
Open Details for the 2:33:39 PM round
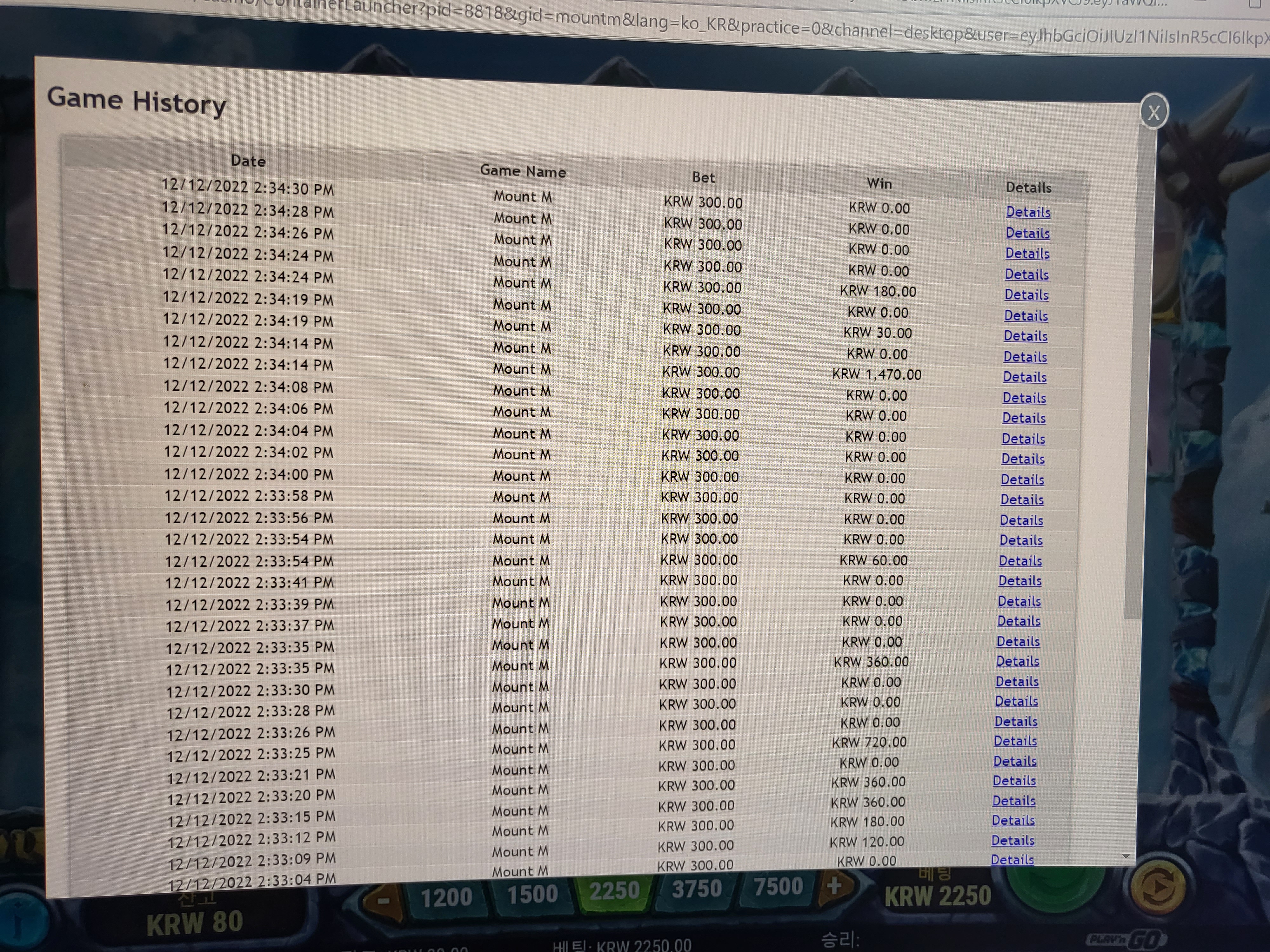pyautogui.click(x=1019, y=601)
